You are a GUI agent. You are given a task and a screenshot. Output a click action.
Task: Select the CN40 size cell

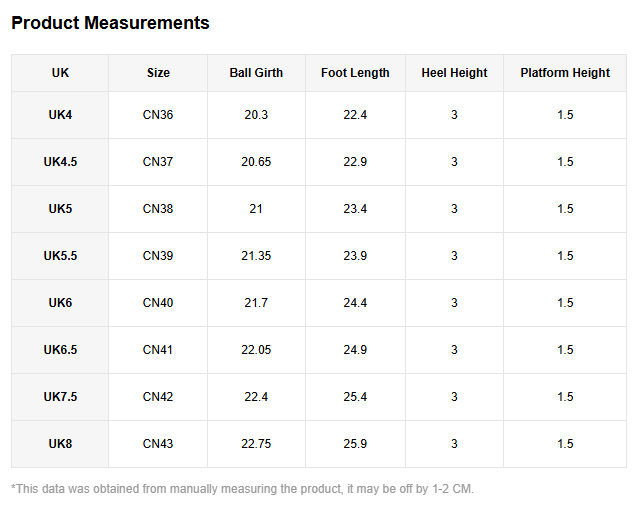coord(158,303)
